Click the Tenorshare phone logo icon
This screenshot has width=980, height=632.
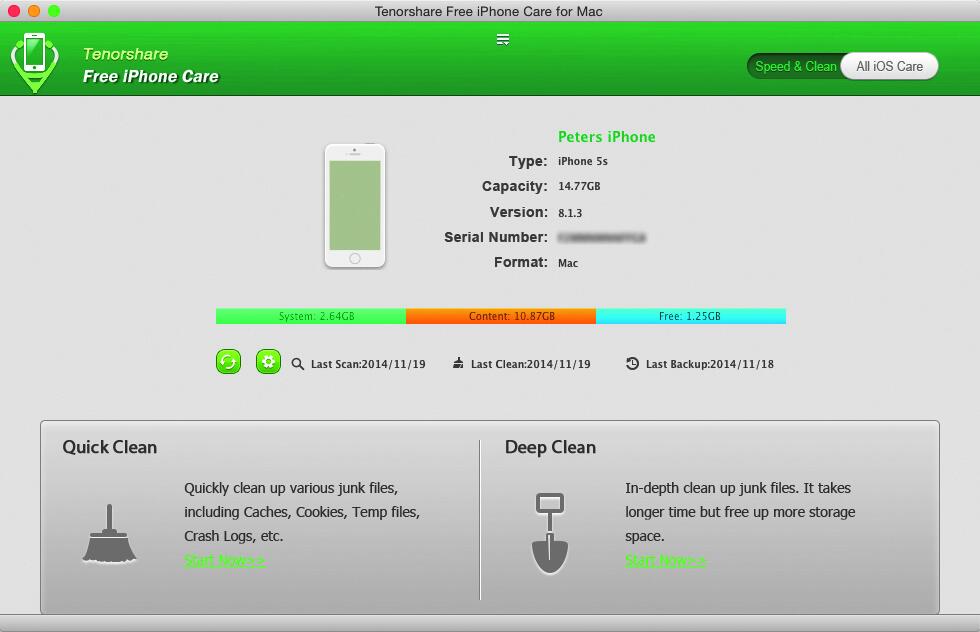(35, 63)
